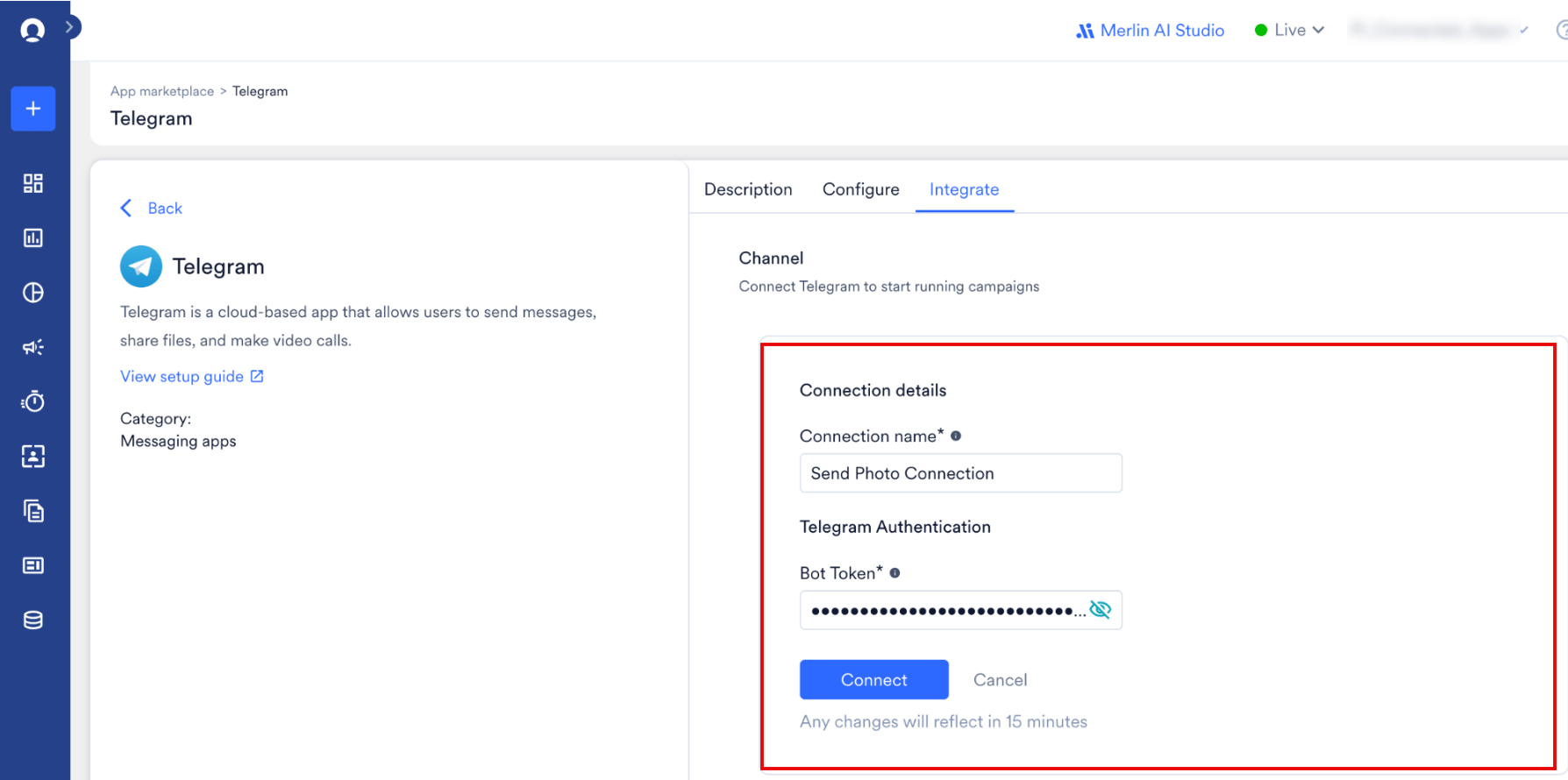Open the pie chart segment icon
1568x780 pixels.
(33, 293)
